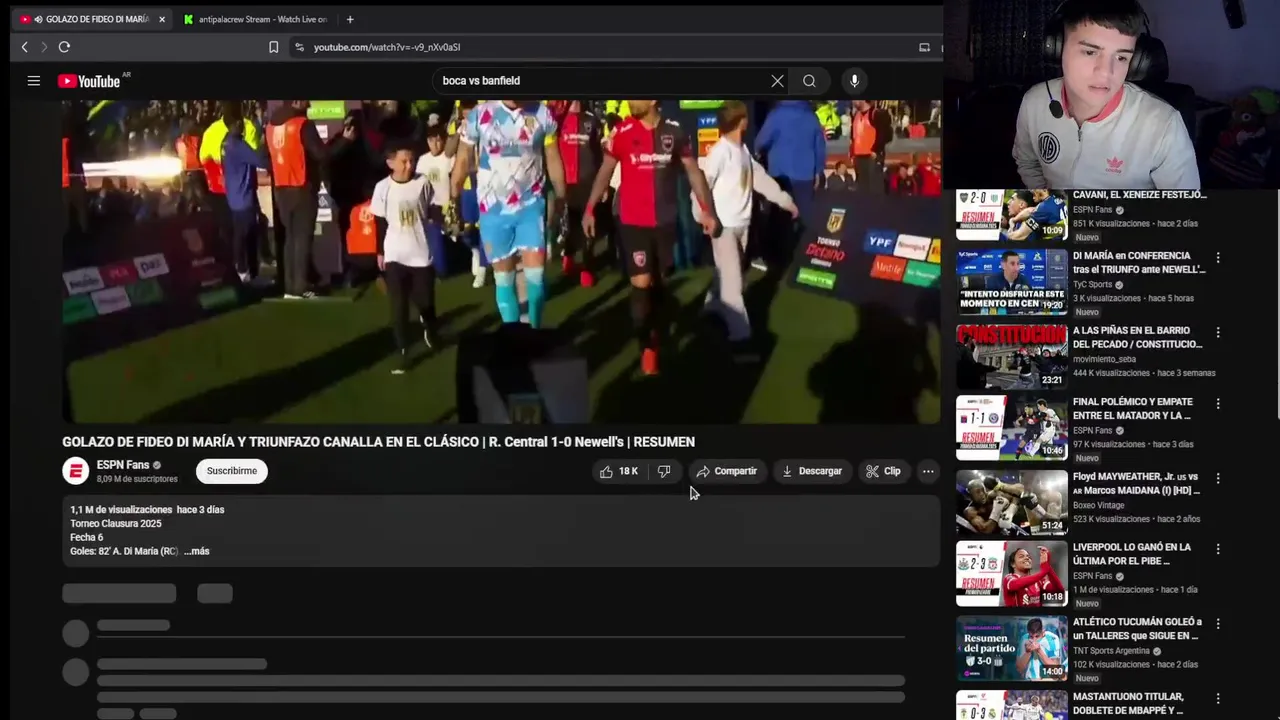Open more actions ellipsis beside Clip
This screenshot has height=720, width=1280.
pyautogui.click(x=928, y=471)
